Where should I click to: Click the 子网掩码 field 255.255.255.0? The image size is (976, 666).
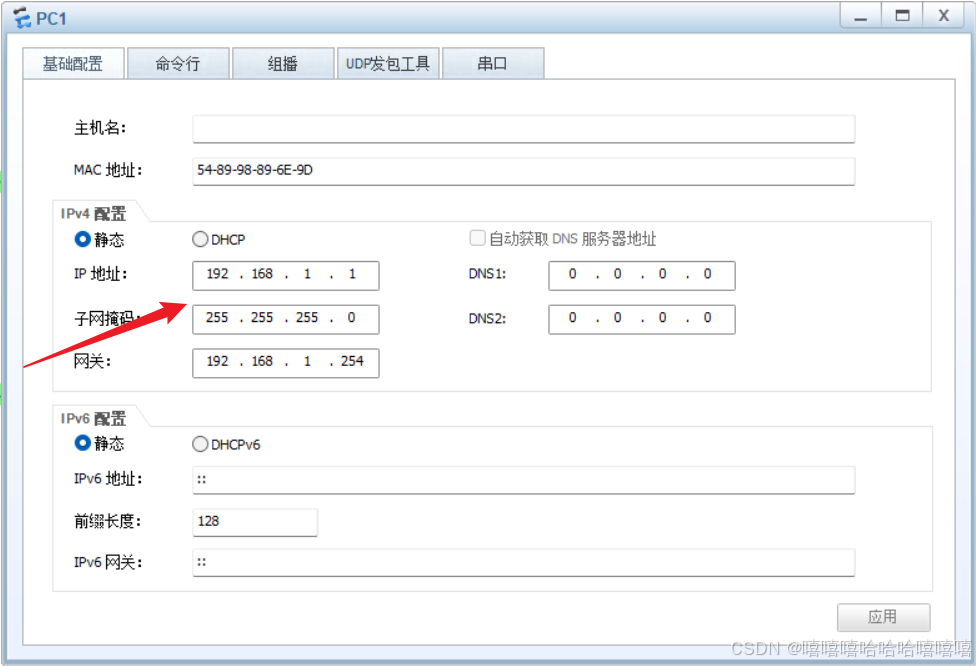pos(286,319)
